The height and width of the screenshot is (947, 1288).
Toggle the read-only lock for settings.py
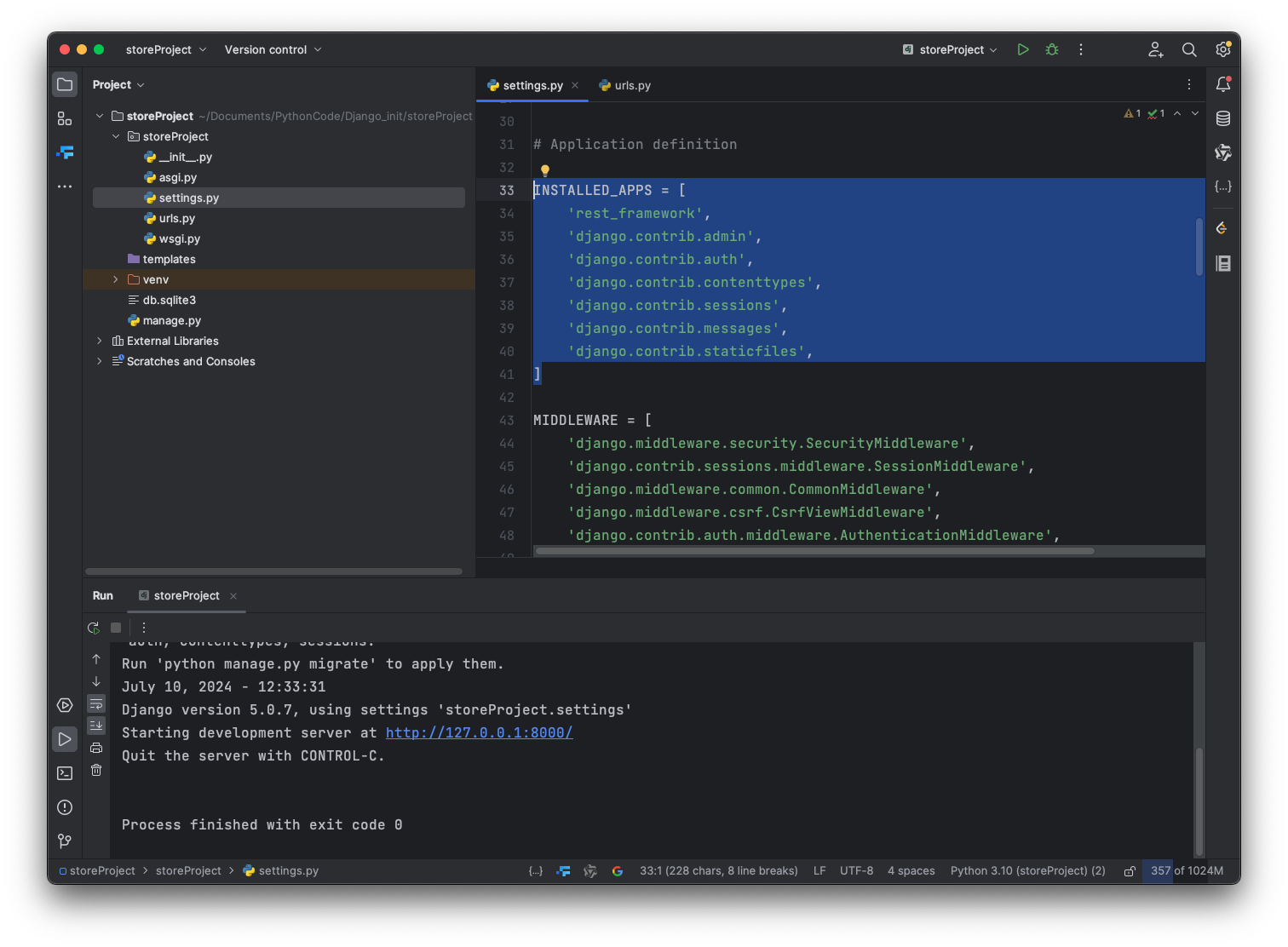pyautogui.click(x=1130, y=871)
